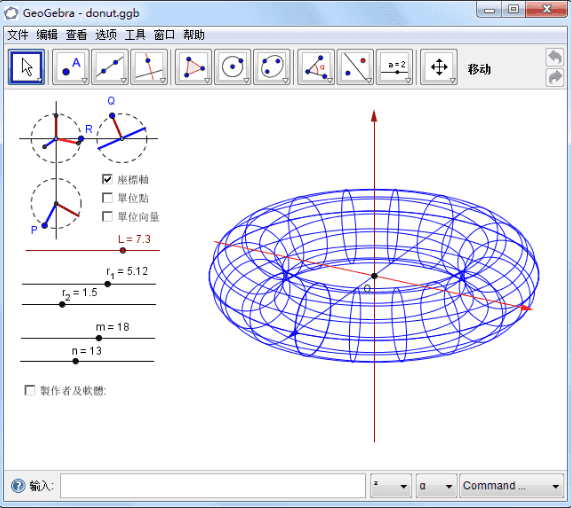
Task: Click the 移动 tool name label
Action: coord(479,69)
